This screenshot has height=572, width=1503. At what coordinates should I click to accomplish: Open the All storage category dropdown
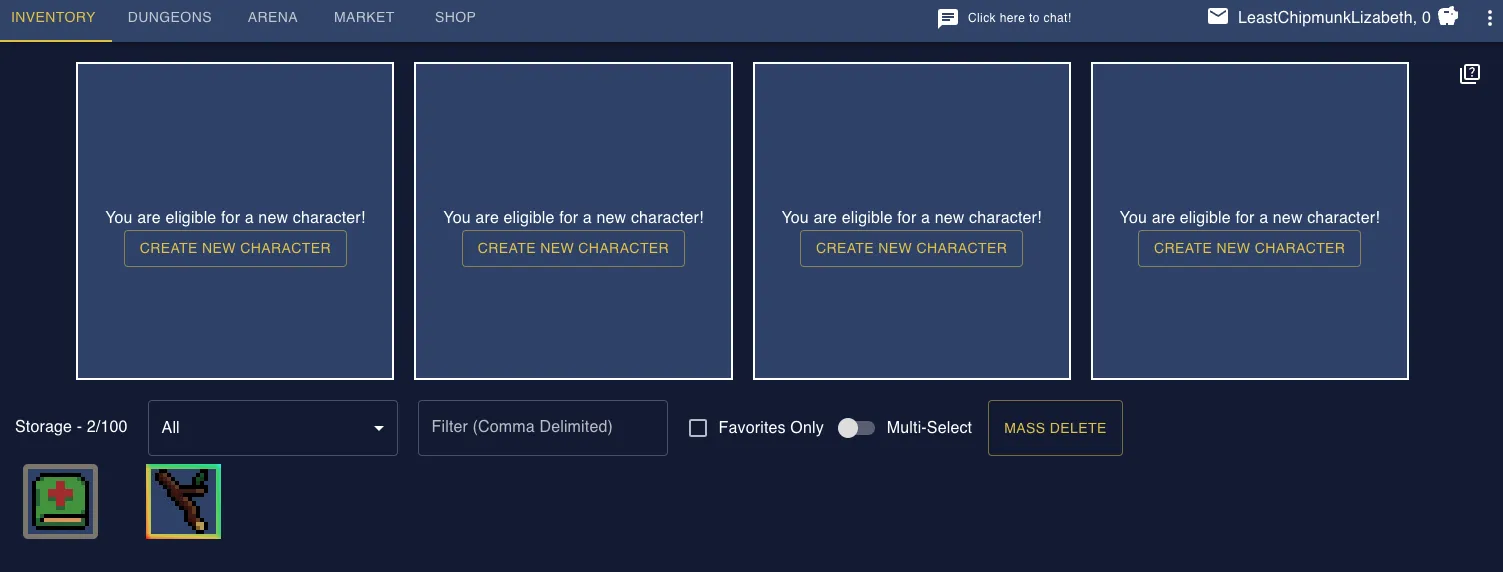273,428
